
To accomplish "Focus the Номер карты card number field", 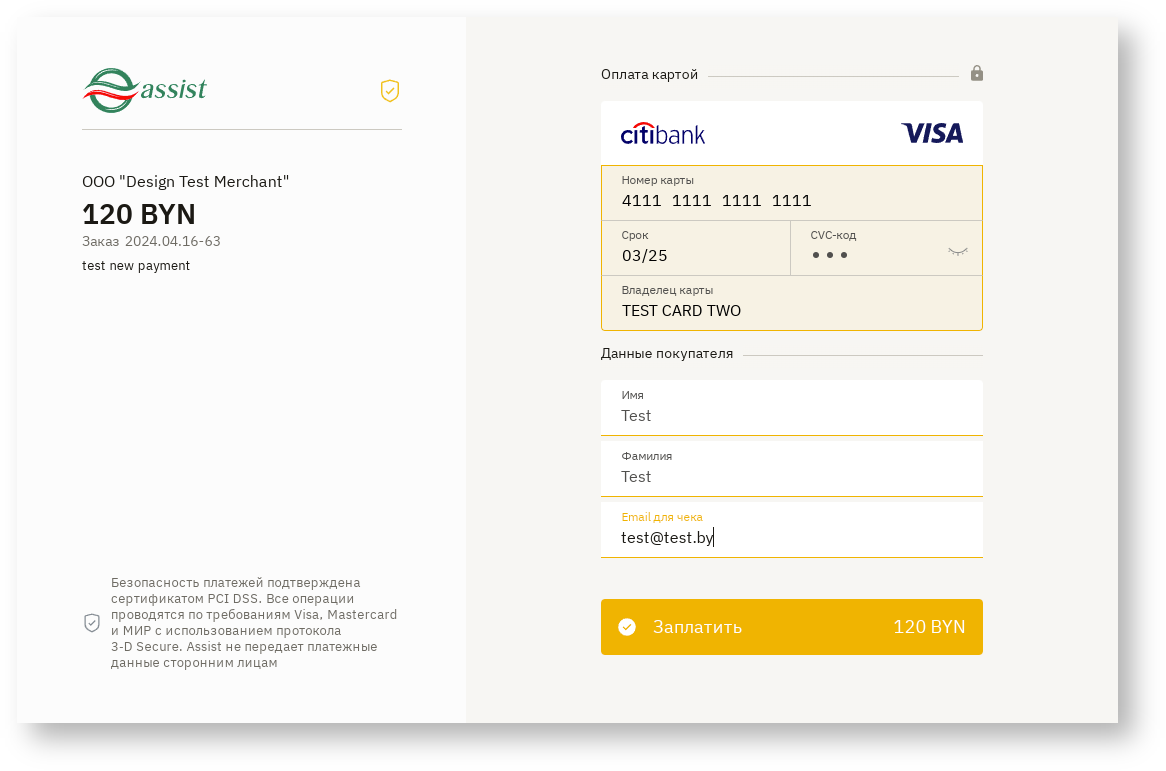I will click(790, 200).
